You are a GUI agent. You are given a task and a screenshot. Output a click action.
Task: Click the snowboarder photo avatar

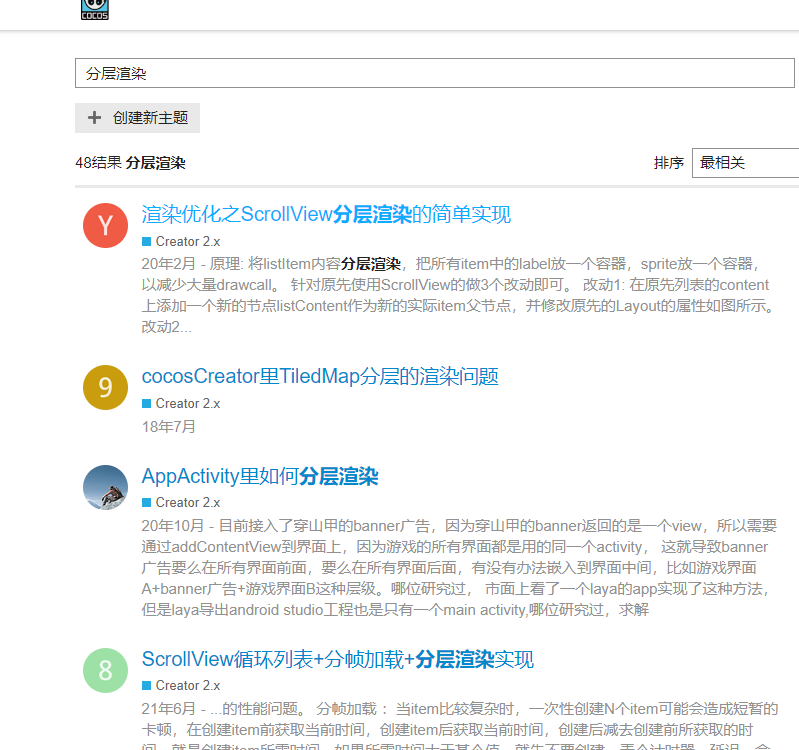pyautogui.click(x=105, y=487)
